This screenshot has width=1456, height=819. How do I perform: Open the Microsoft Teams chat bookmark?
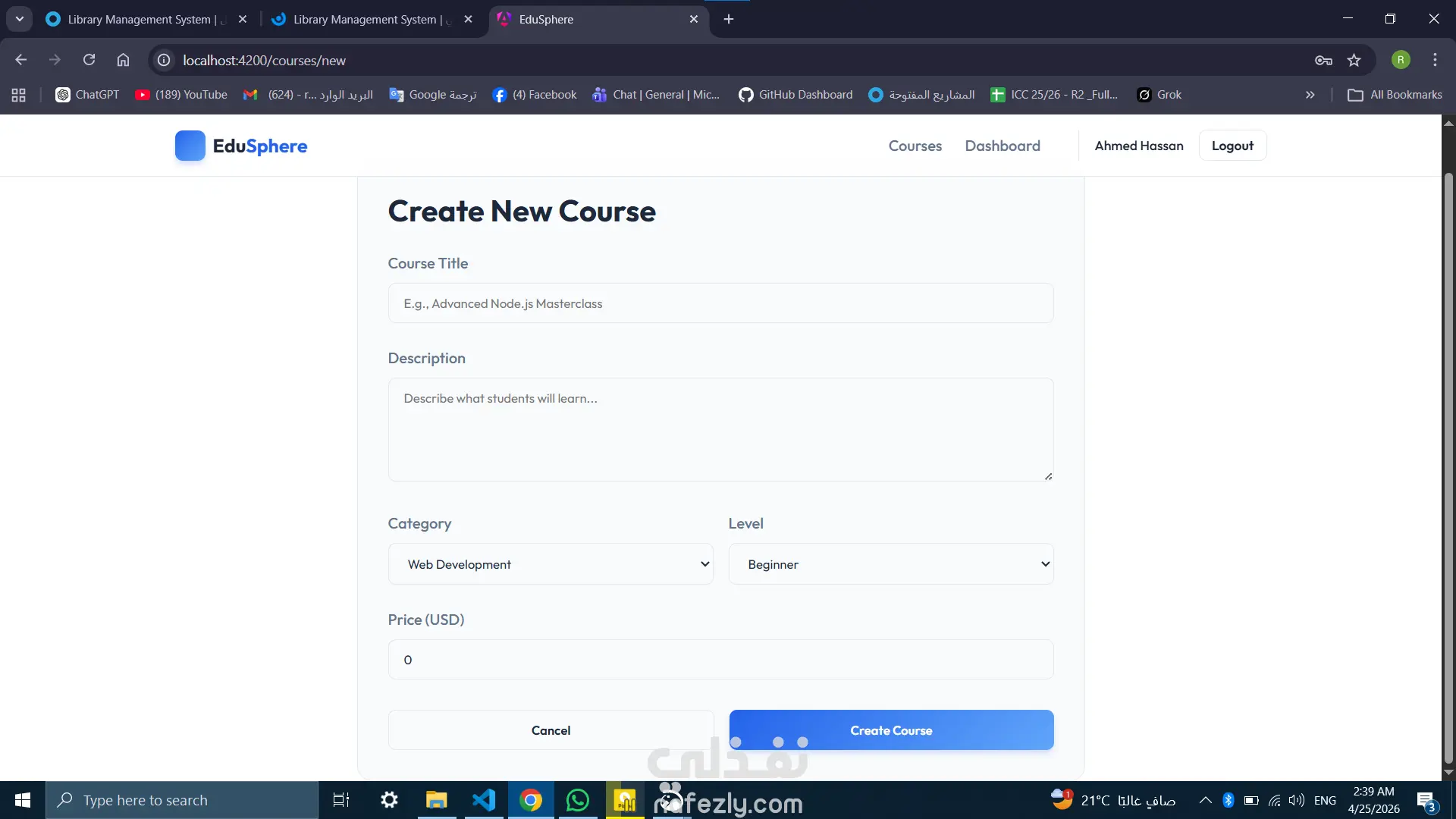657,95
